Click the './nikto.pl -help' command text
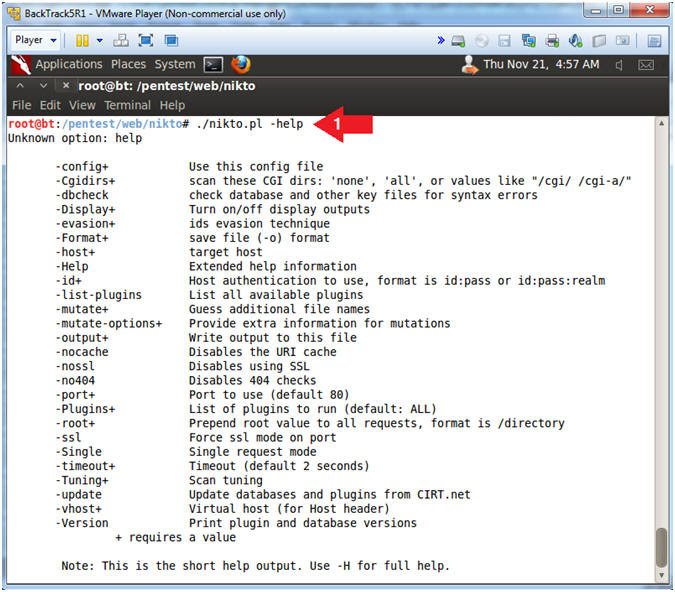 coord(250,124)
